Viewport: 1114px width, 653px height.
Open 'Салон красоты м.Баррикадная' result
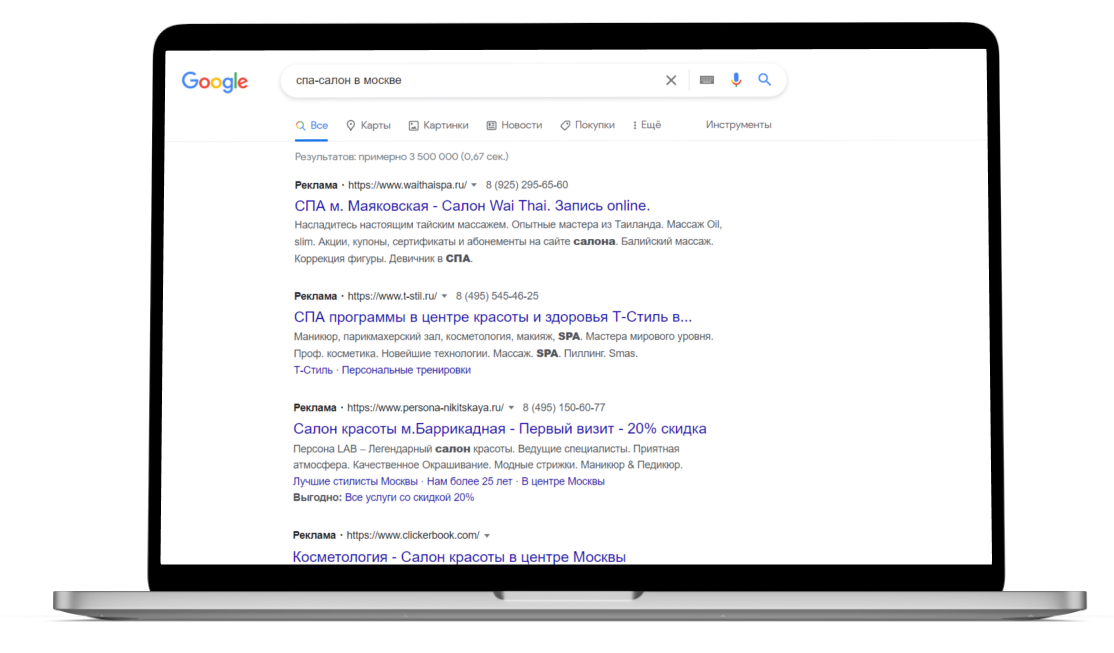(x=499, y=428)
